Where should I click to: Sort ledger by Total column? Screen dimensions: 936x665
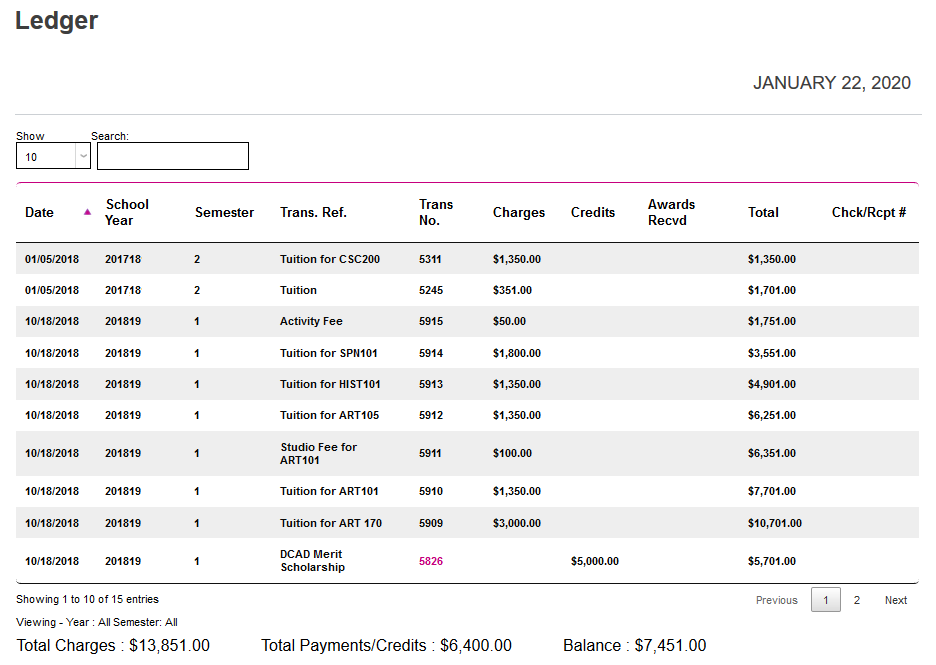(x=763, y=212)
